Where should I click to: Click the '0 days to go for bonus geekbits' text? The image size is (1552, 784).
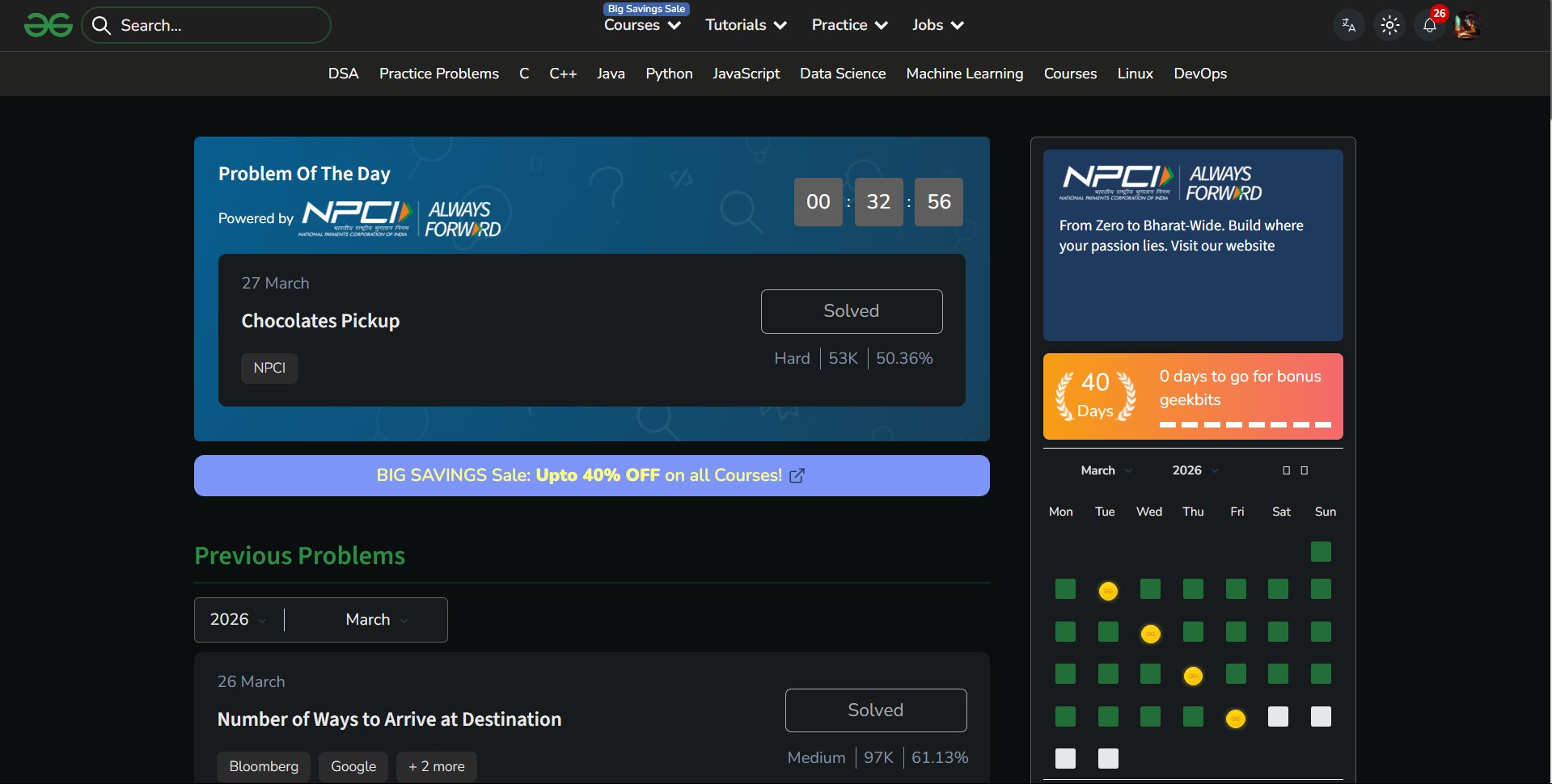[x=1240, y=388]
